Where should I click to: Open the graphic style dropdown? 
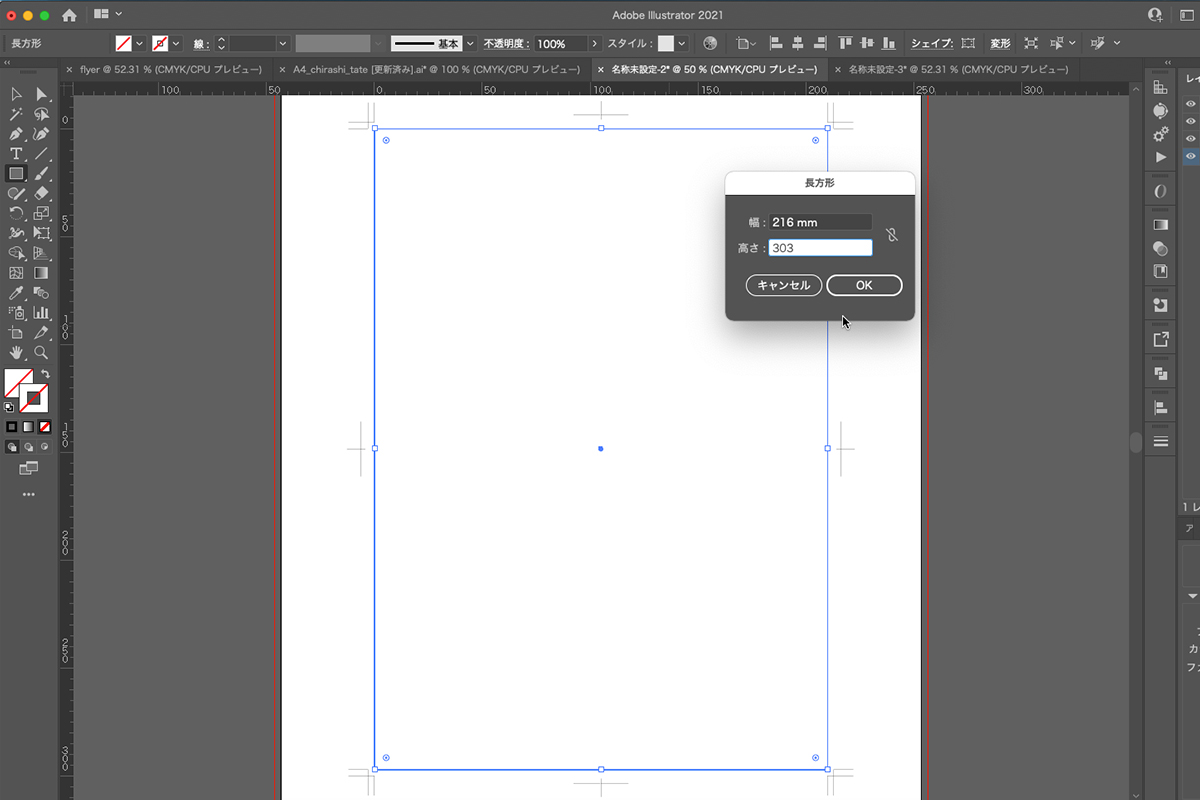point(682,44)
